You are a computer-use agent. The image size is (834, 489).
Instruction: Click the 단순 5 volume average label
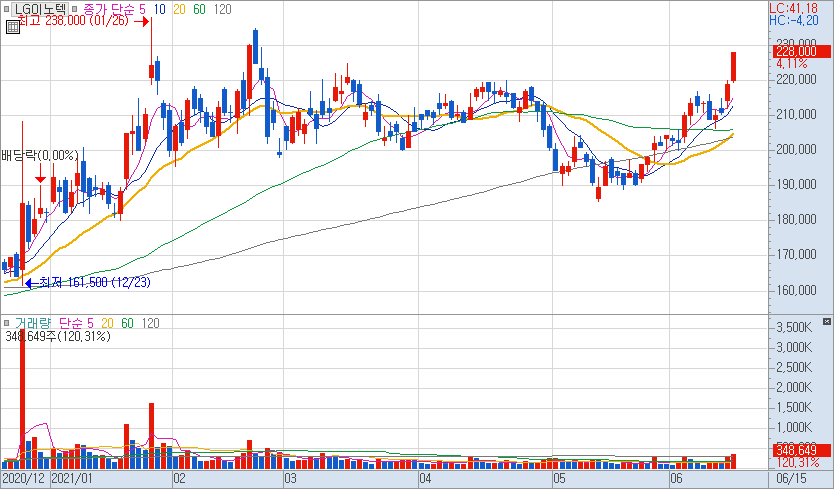(x=76, y=323)
